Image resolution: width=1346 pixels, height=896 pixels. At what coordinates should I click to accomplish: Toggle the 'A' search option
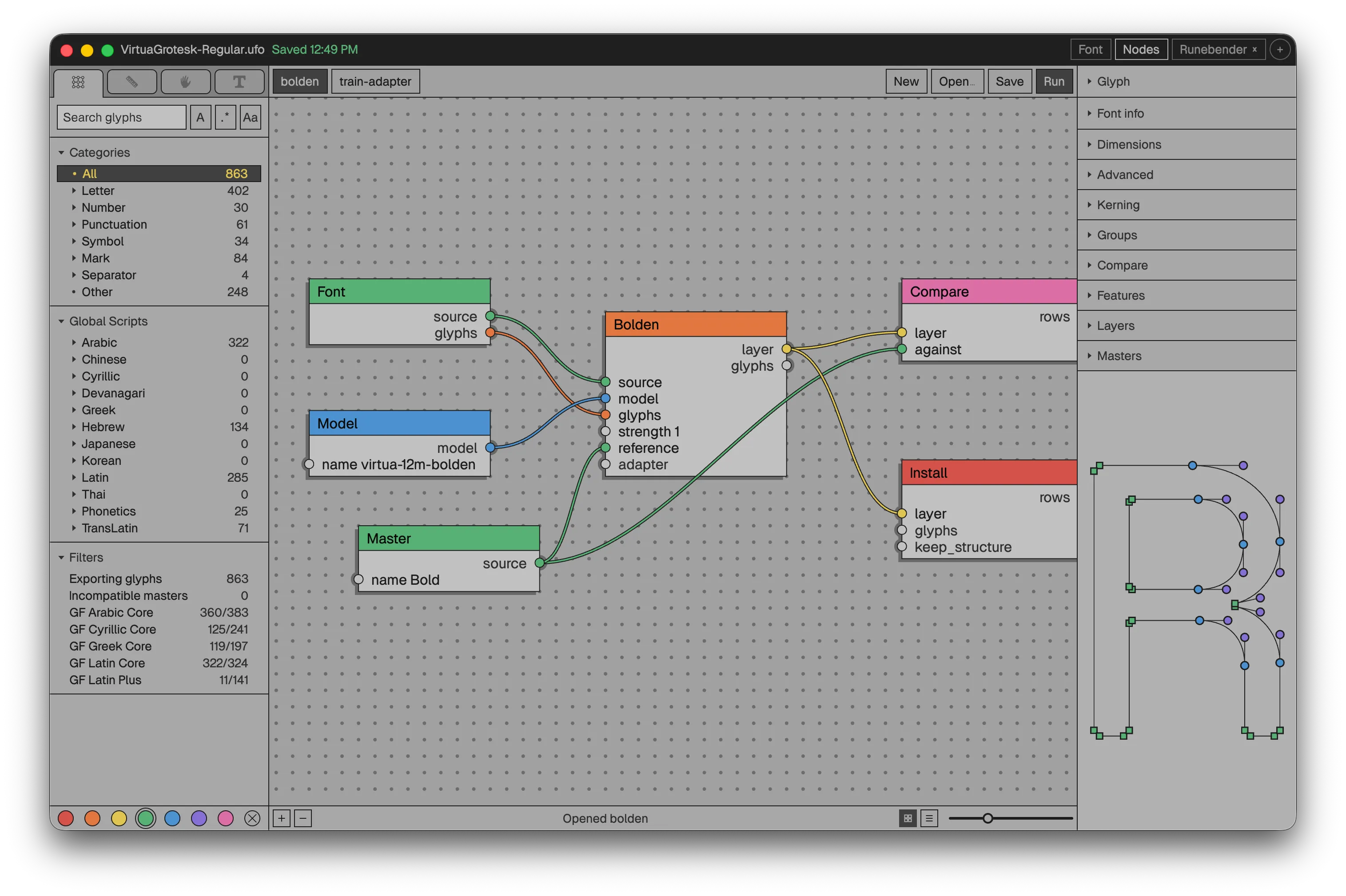(200, 117)
